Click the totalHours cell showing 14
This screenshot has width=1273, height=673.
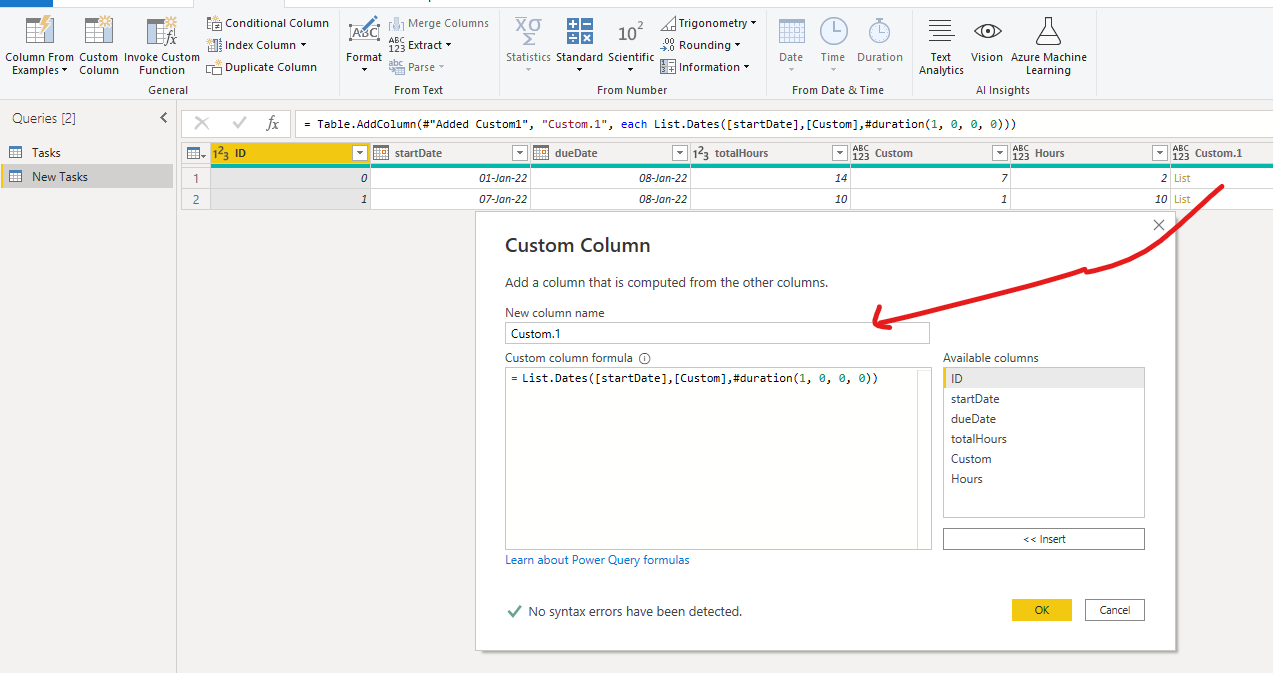tap(770, 178)
